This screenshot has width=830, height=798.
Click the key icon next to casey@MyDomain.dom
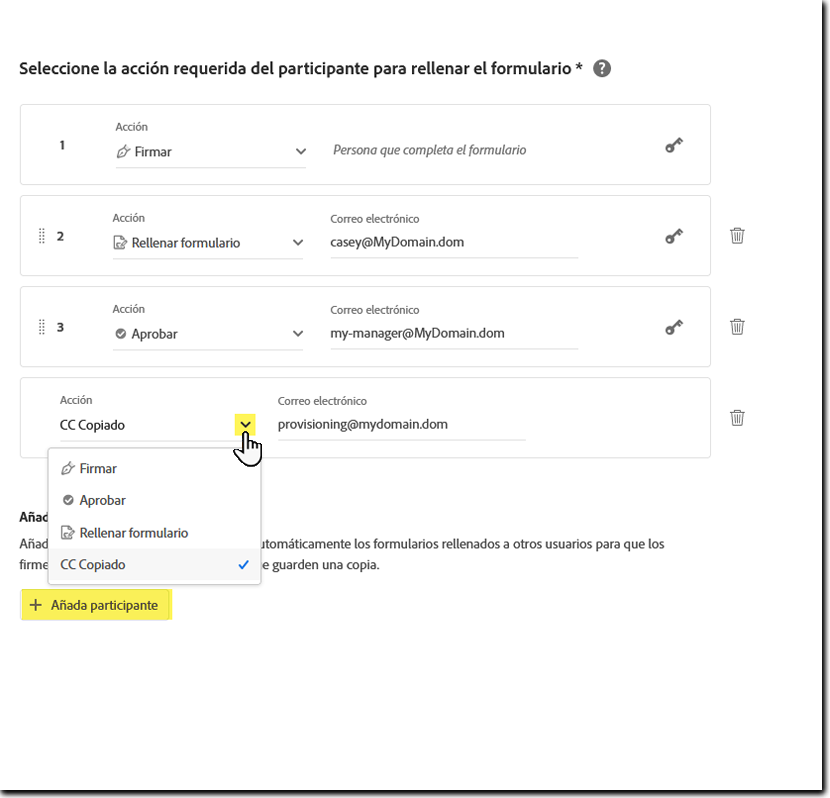(x=673, y=236)
